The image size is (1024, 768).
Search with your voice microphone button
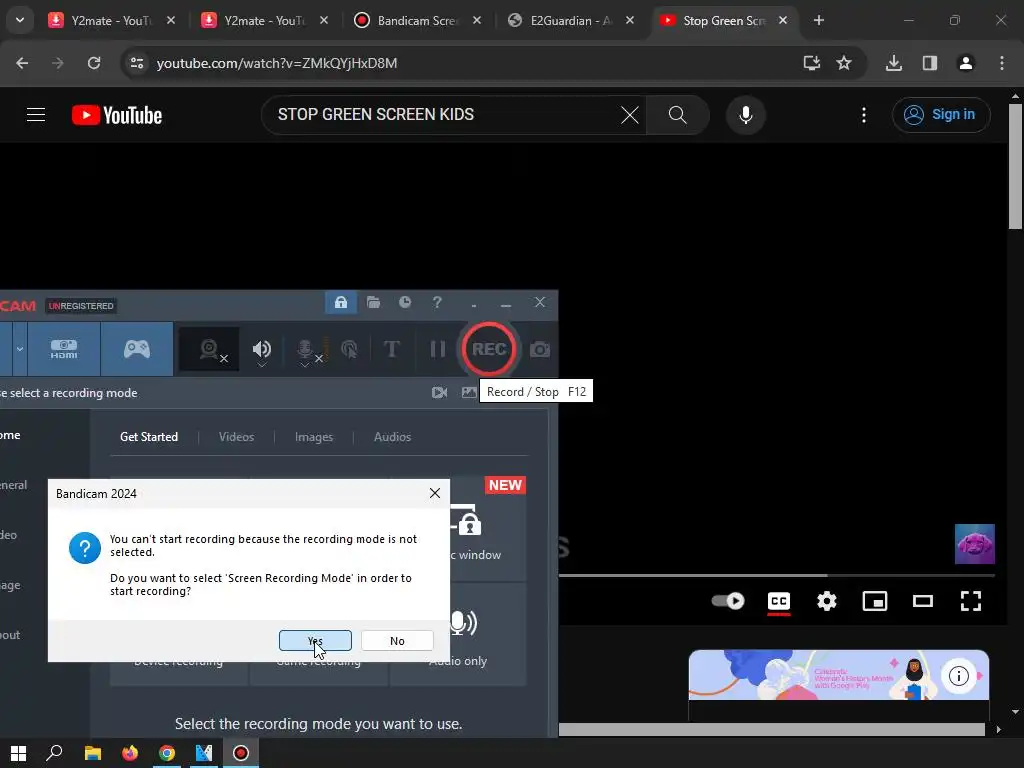coord(745,115)
